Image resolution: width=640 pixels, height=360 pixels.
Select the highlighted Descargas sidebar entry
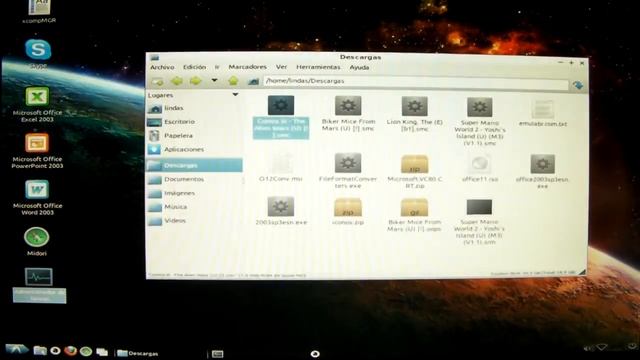coord(194,165)
